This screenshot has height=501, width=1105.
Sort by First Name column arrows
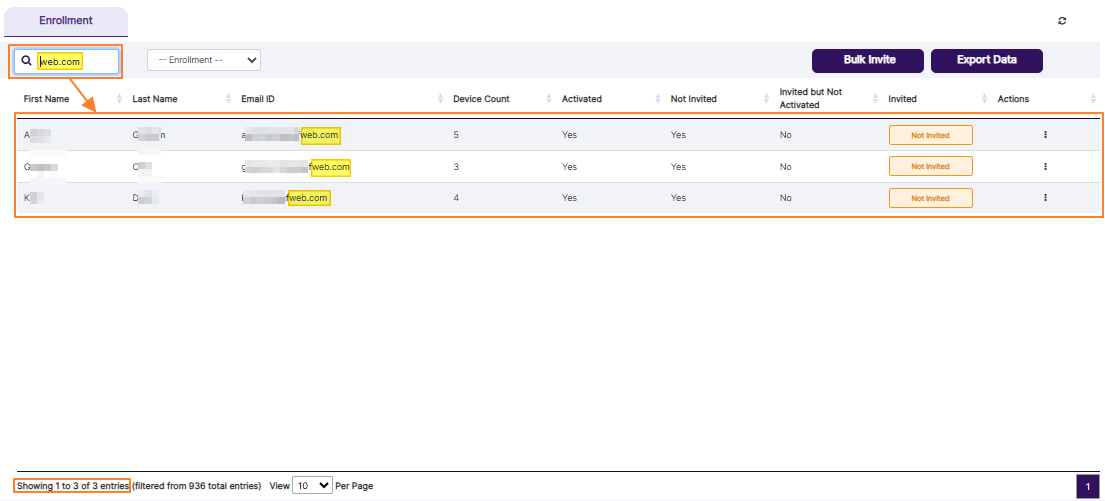click(119, 99)
